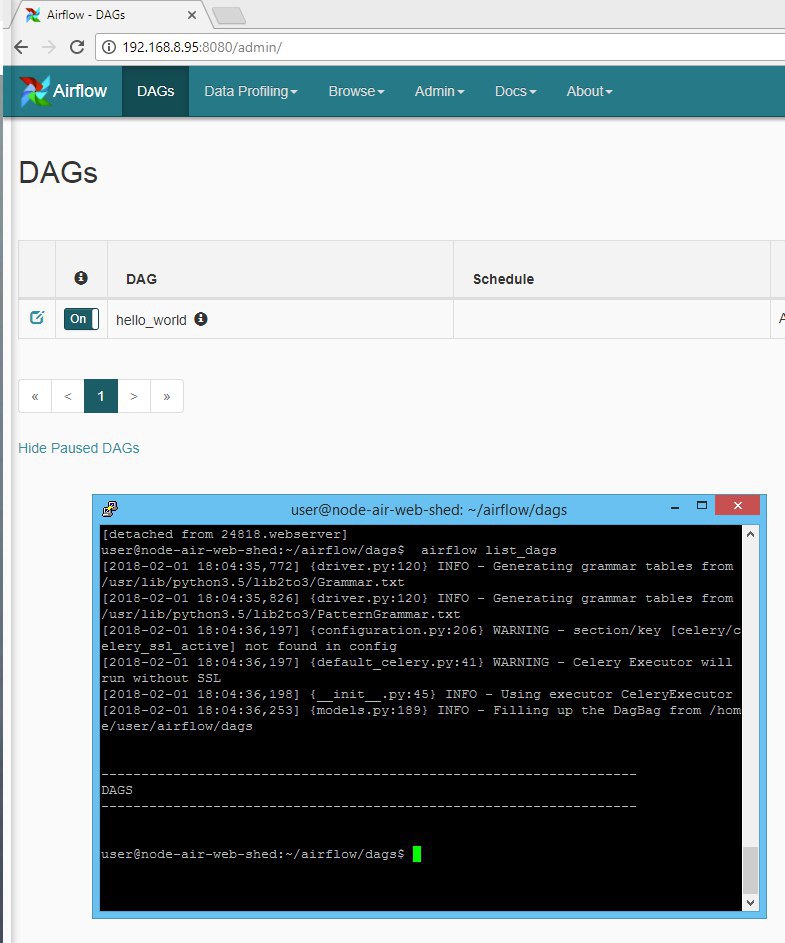Click the Airflow pinwheel logo
Screen dimensions: 785x943
click(34, 91)
